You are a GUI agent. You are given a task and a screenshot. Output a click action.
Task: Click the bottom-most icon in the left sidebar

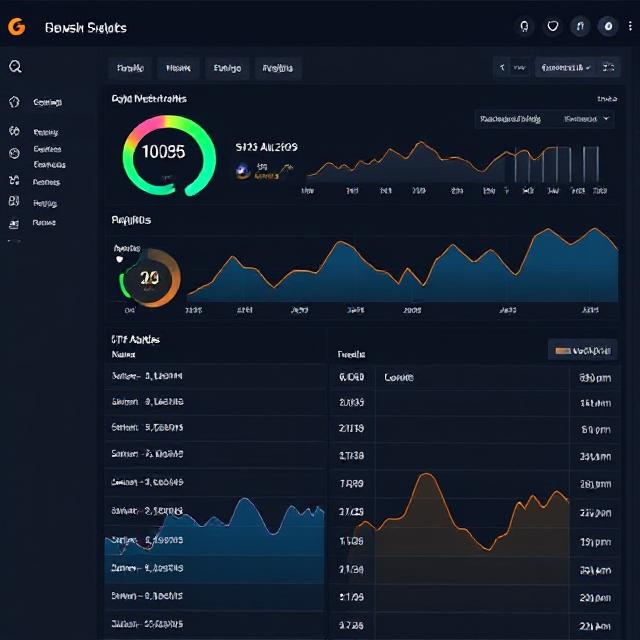14,224
